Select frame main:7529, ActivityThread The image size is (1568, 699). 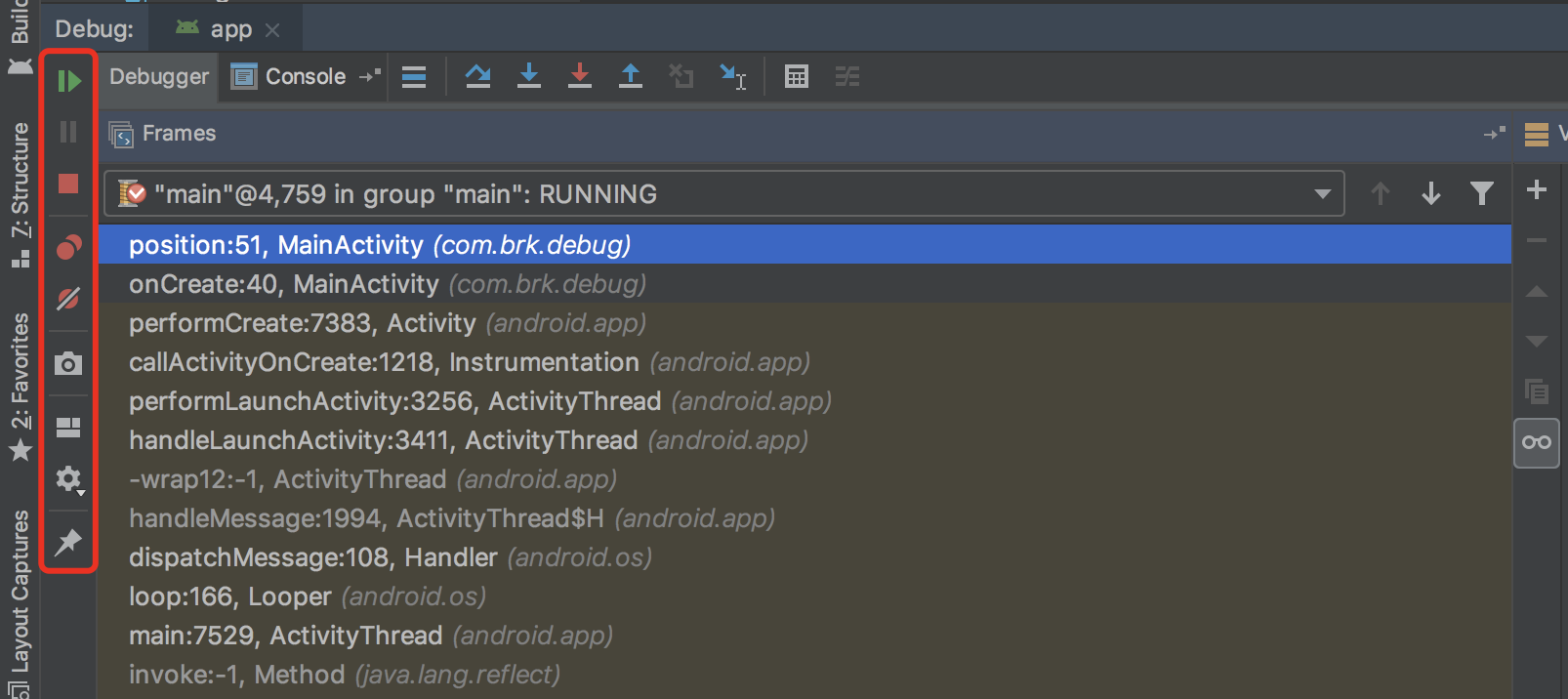(x=805, y=636)
